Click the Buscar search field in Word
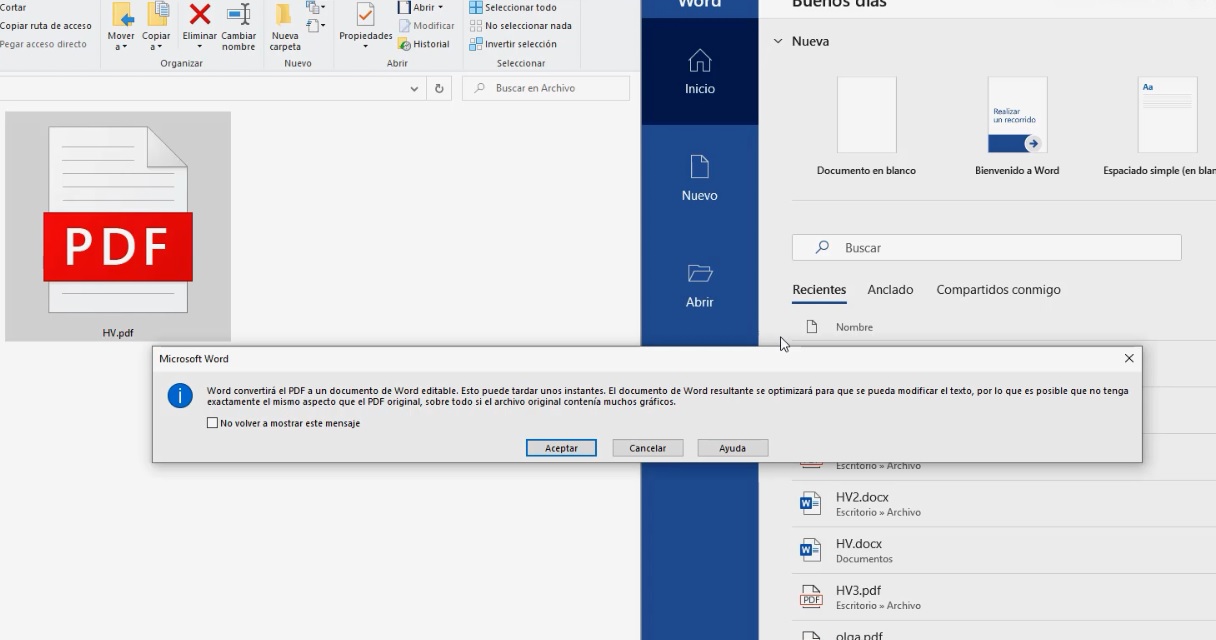The image size is (1216, 640). tap(986, 247)
